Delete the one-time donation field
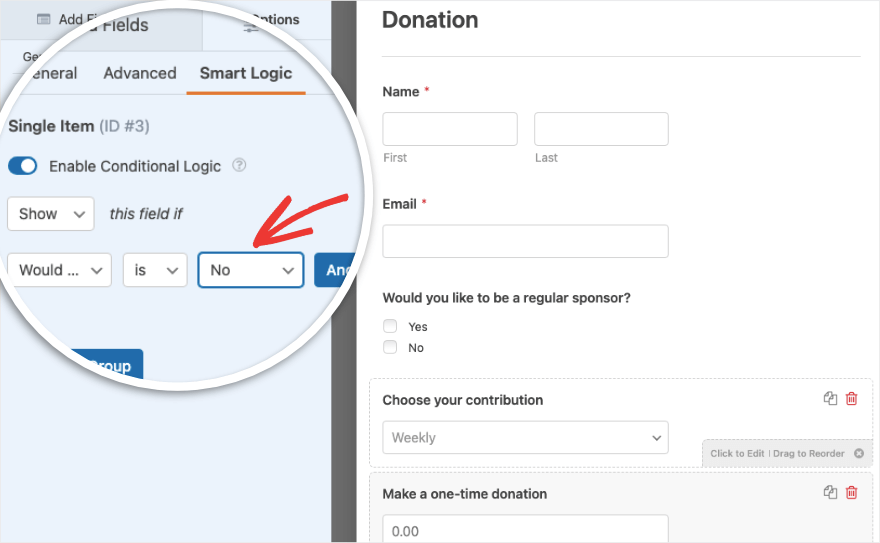This screenshot has height=543, width=880. (852, 492)
